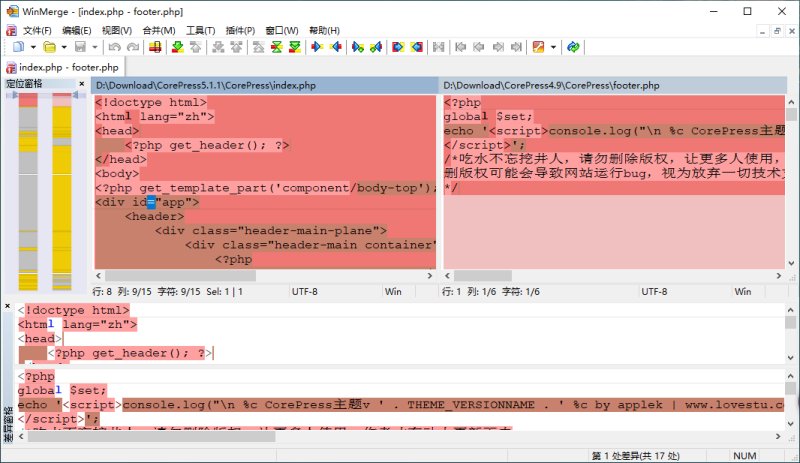800x463 pixels.
Task: Open the 窗口(W) menu
Action: coord(282,31)
